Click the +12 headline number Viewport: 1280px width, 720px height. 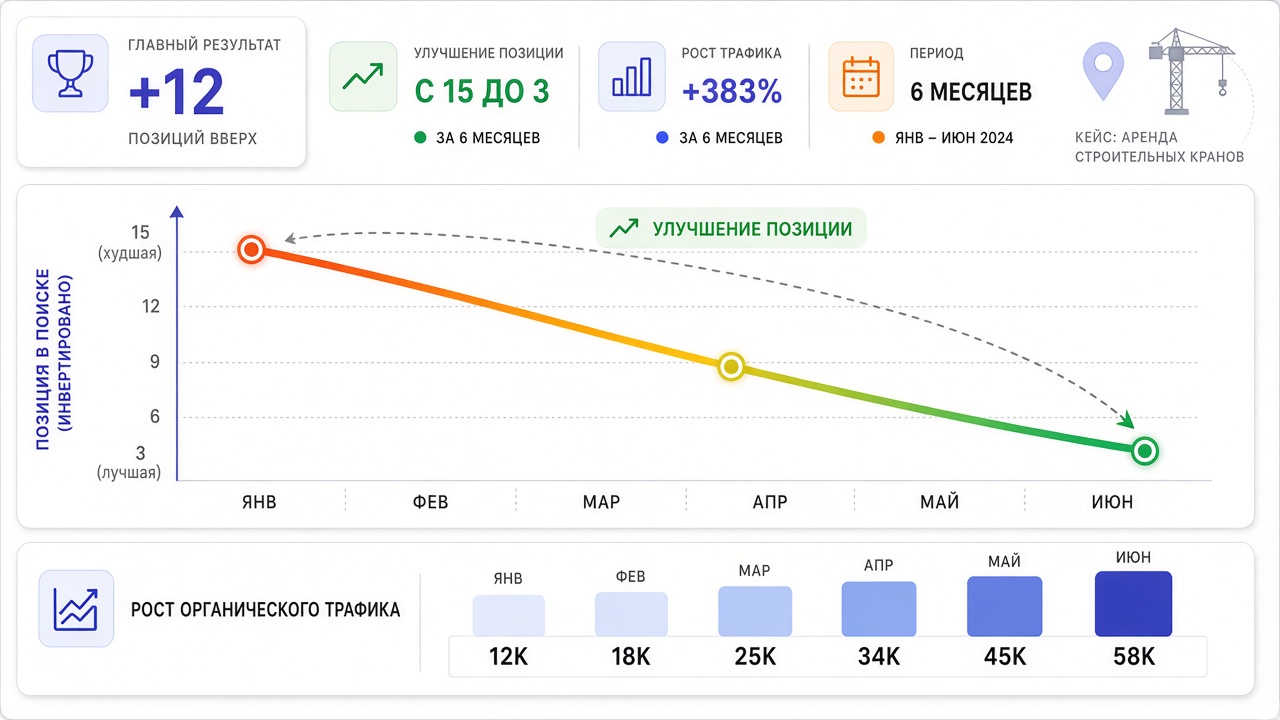pyautogui.click(x=176, y=94)
